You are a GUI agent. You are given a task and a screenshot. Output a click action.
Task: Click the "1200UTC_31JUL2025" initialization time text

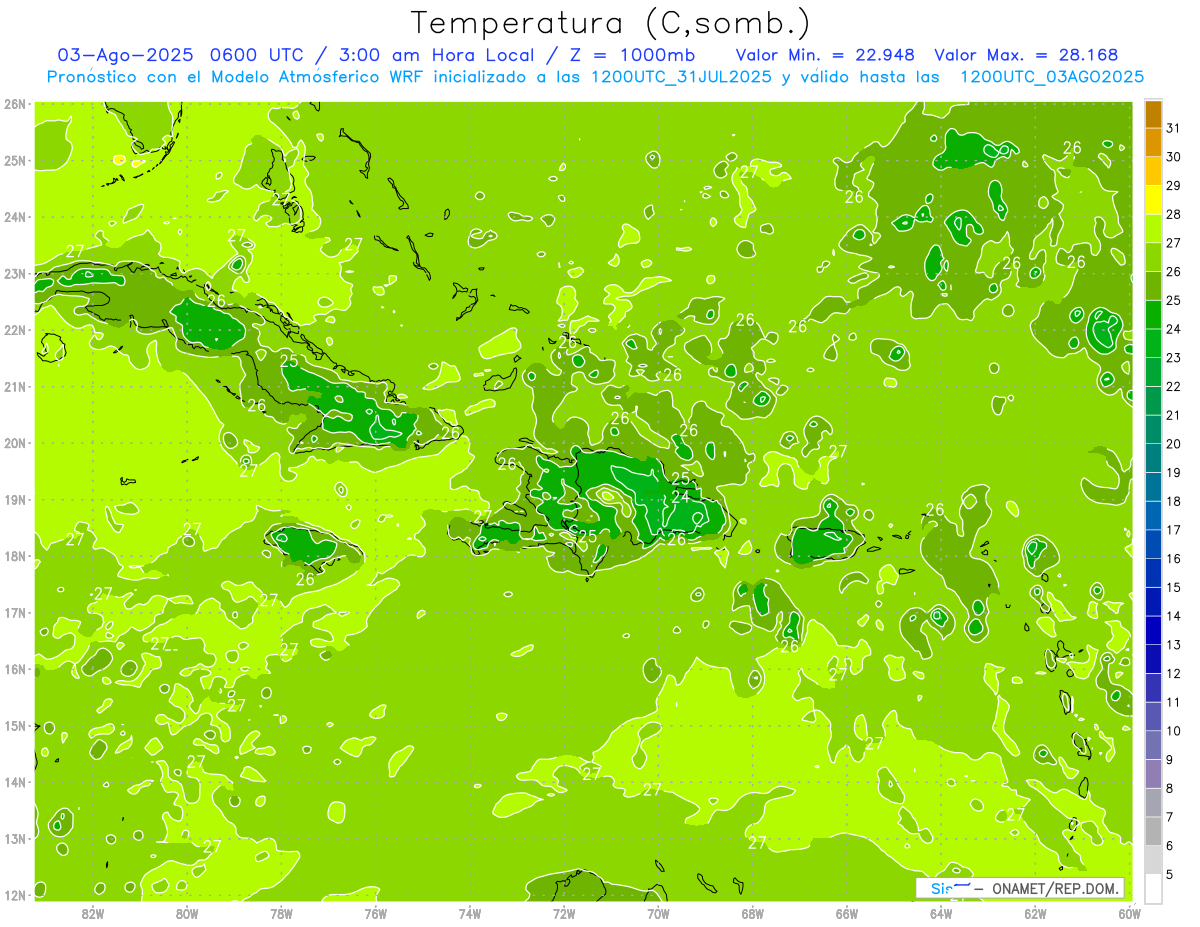(x=681, y=77)
